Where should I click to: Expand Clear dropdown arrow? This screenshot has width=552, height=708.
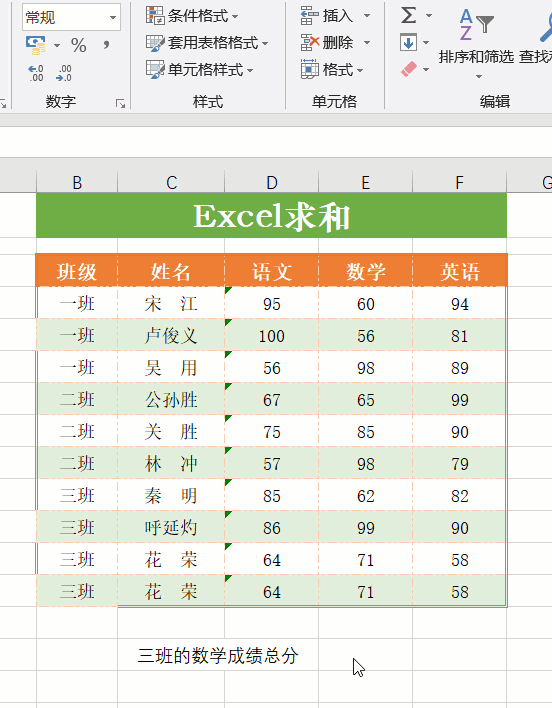point(426,70)
